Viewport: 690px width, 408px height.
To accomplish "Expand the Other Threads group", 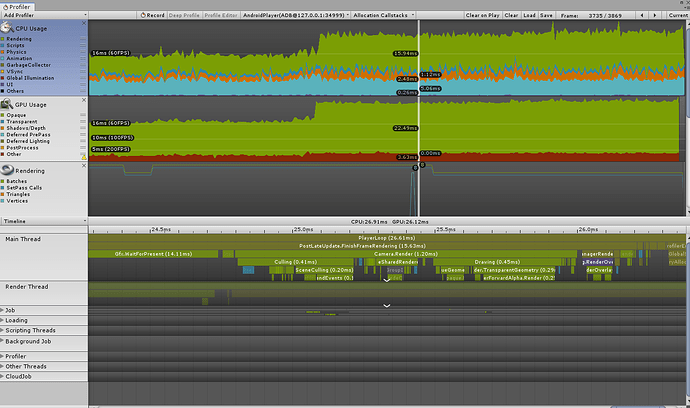I will tap(2, 366).
